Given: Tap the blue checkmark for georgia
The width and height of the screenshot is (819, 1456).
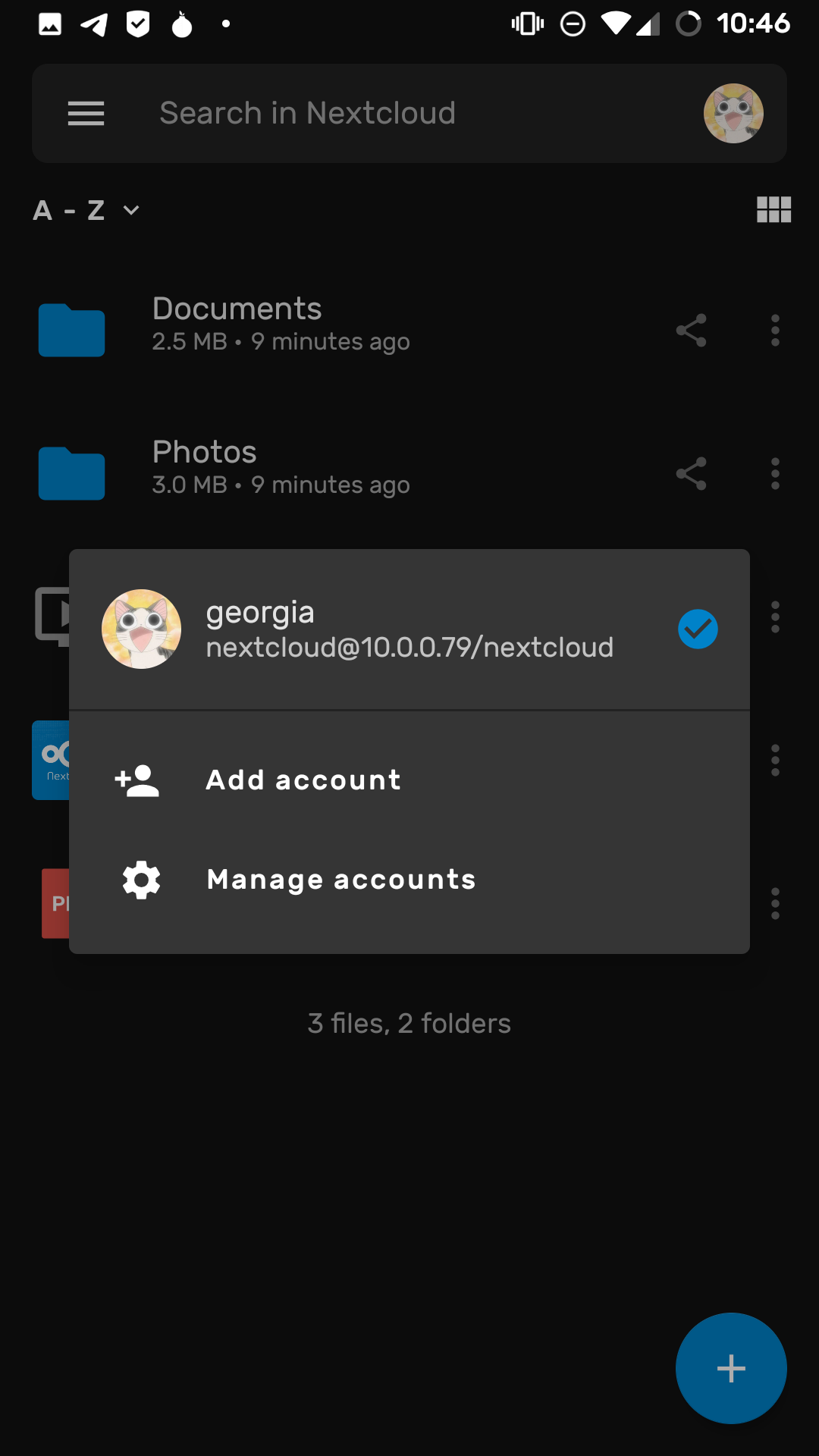Looking at the screenshot, I should tap(698, 629).
